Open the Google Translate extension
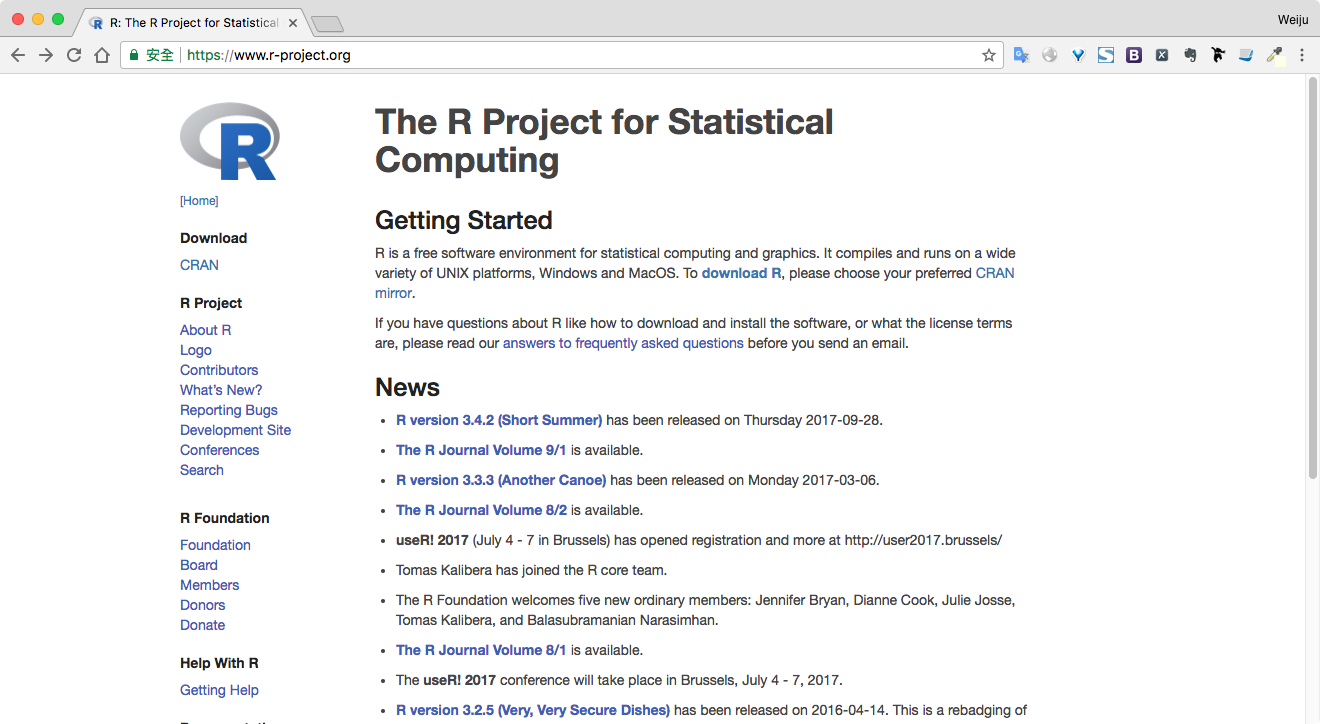The width and height of the screenshot is (1320, 724). (1021, 55)
